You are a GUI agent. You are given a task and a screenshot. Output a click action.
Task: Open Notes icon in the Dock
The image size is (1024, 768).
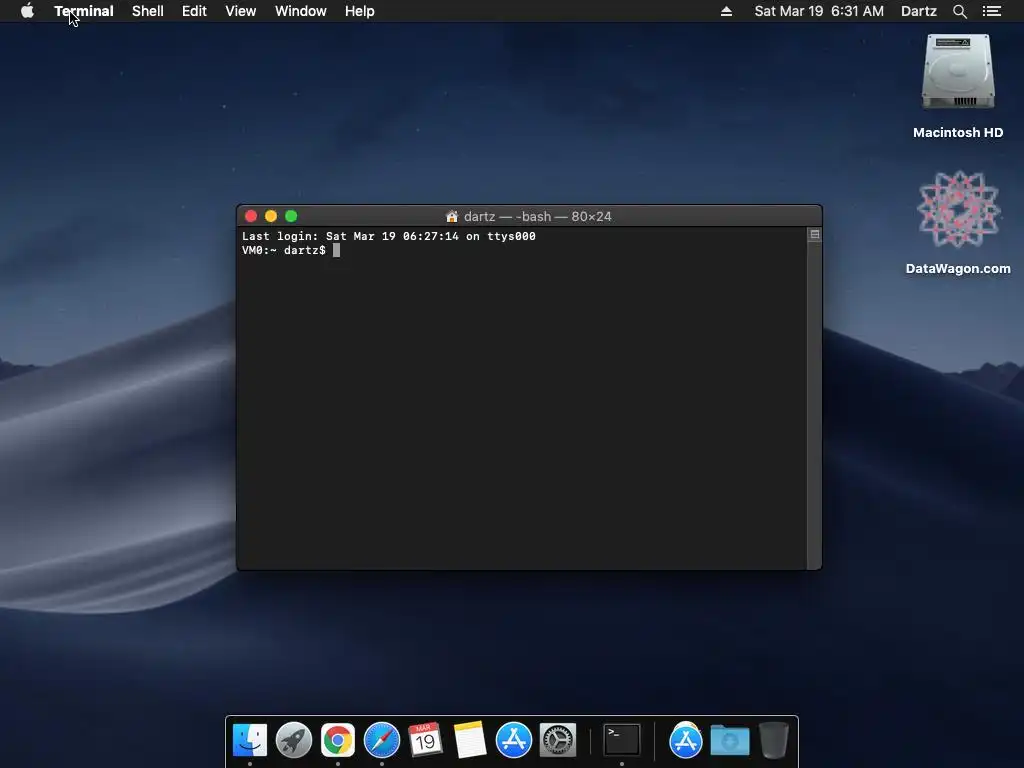coord(470,741)
